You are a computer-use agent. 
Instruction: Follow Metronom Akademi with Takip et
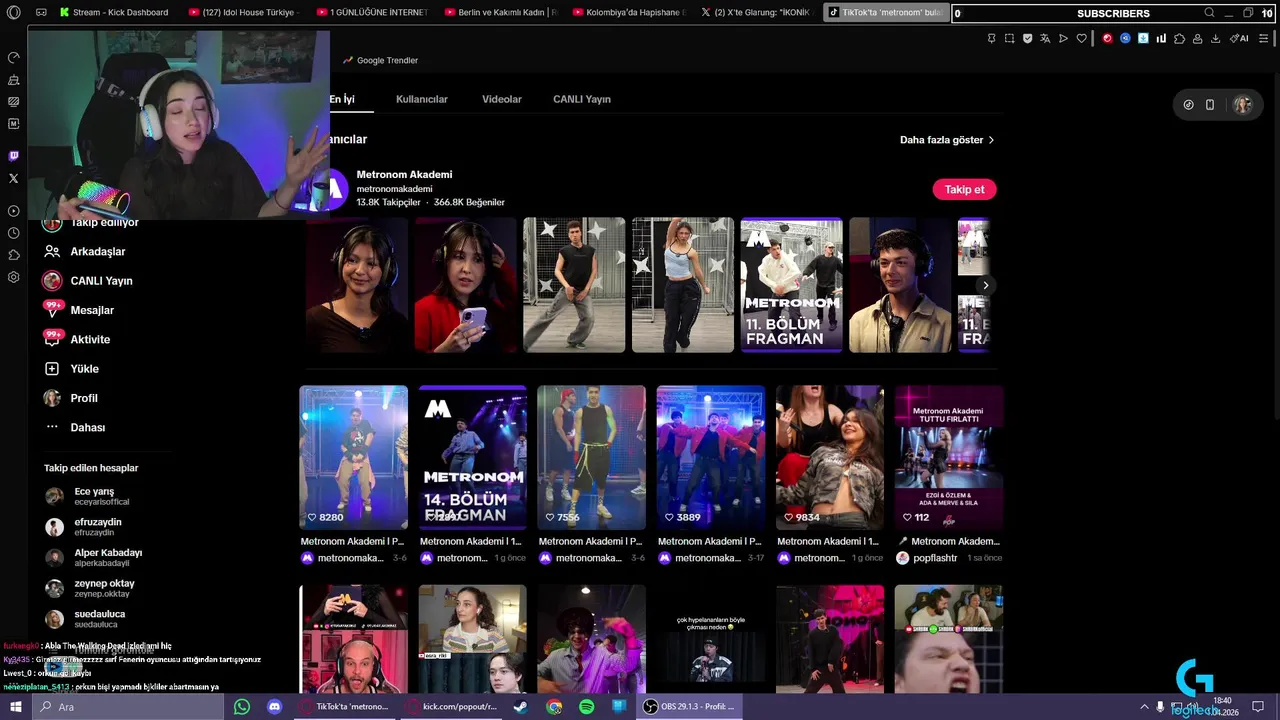click(964, 189)
